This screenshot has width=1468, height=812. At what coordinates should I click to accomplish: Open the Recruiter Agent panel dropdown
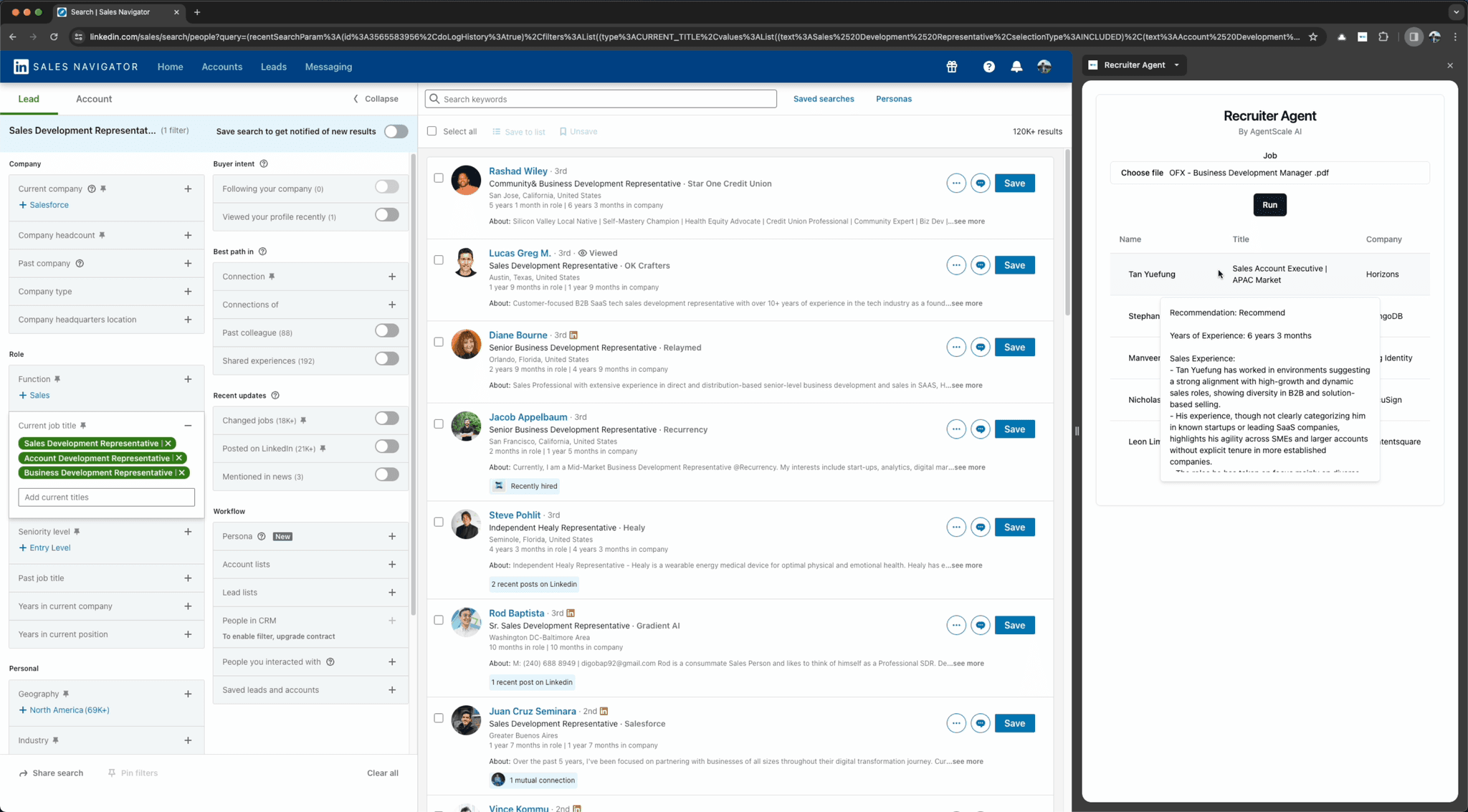tap(1177, 65)
